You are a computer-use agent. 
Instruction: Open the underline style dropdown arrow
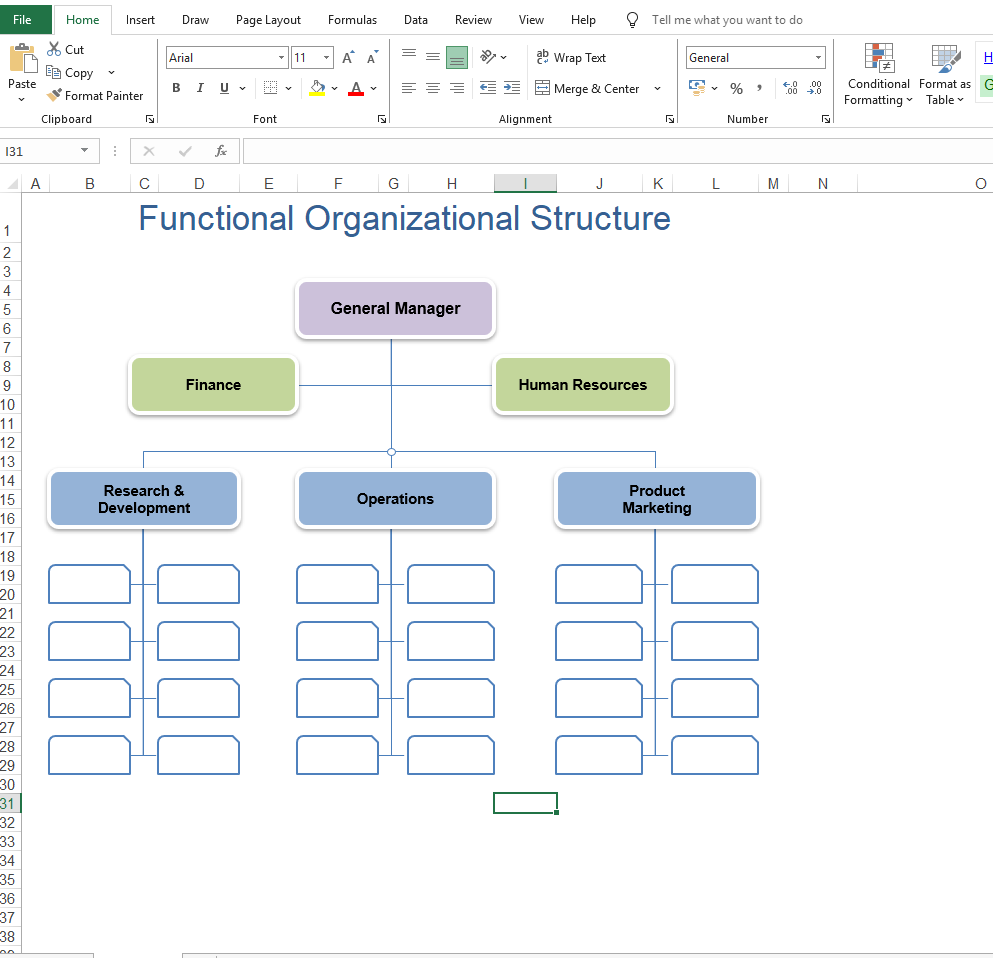[x=243, y=88]
